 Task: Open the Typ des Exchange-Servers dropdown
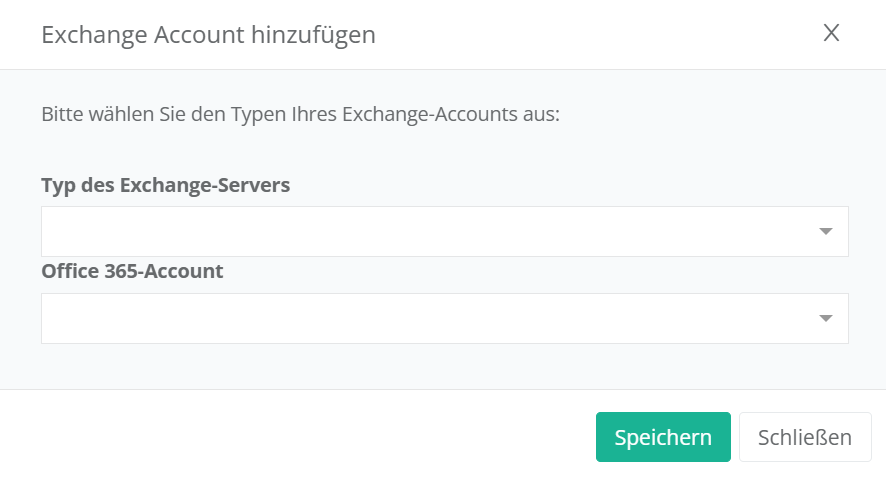coord(444,231)
